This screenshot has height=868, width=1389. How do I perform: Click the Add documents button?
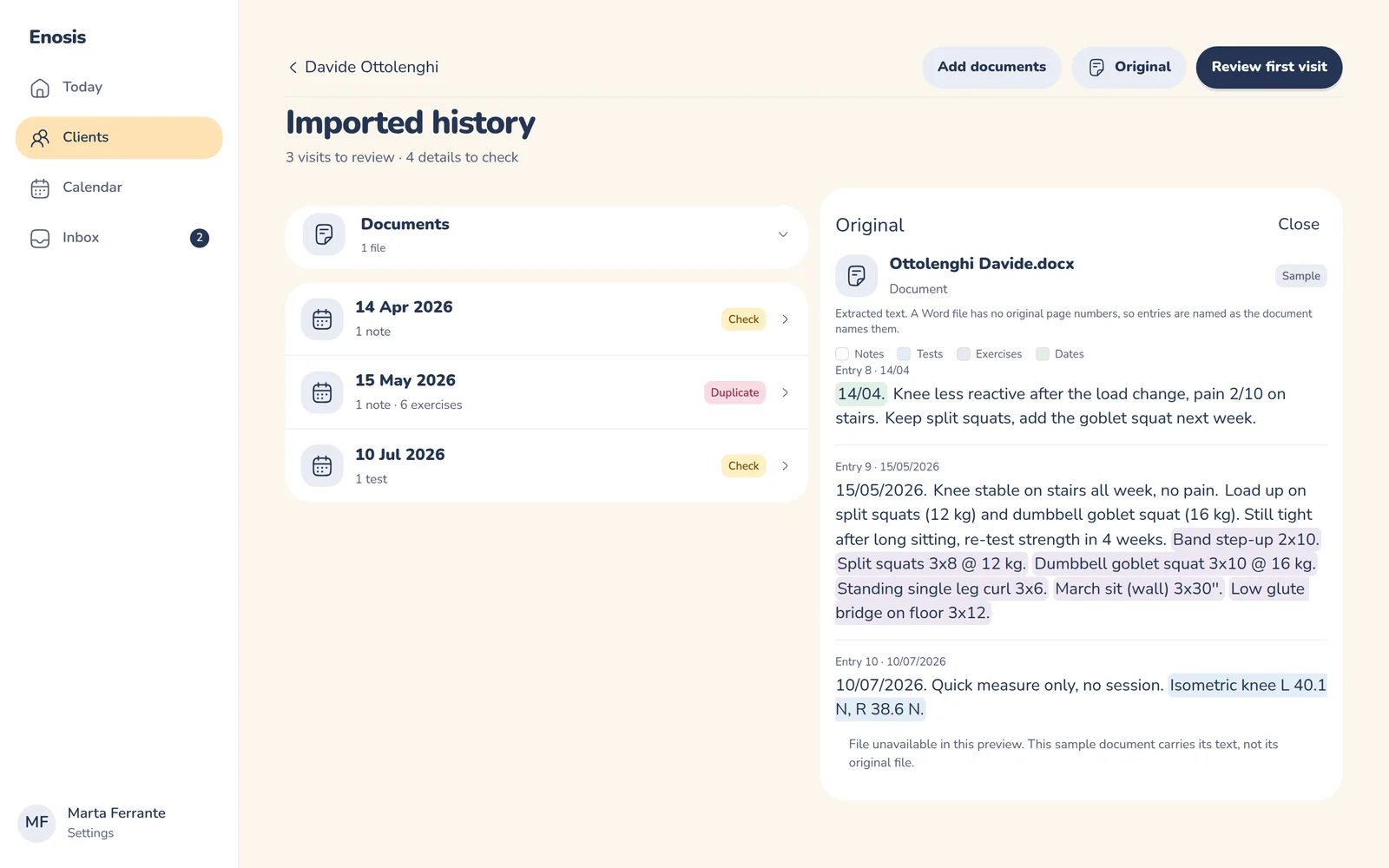tap(991, 68)
